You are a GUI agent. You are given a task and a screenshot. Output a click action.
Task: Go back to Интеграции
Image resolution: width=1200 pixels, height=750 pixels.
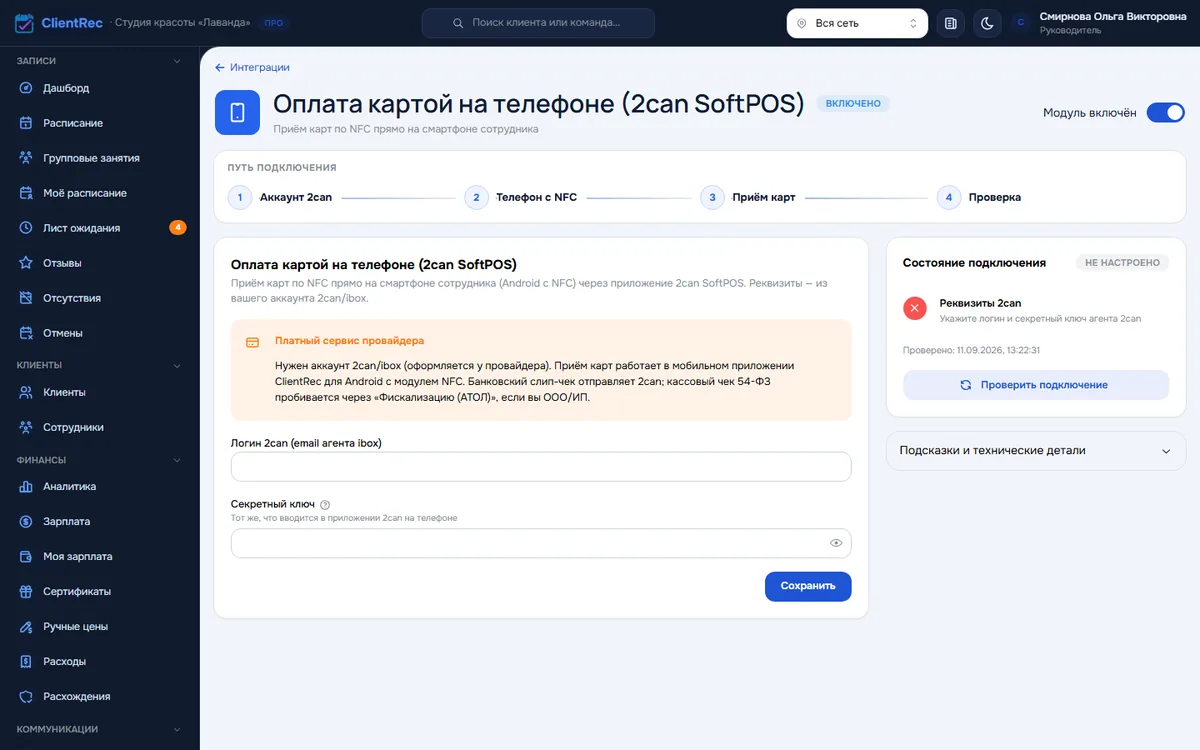tap(252, 67)
